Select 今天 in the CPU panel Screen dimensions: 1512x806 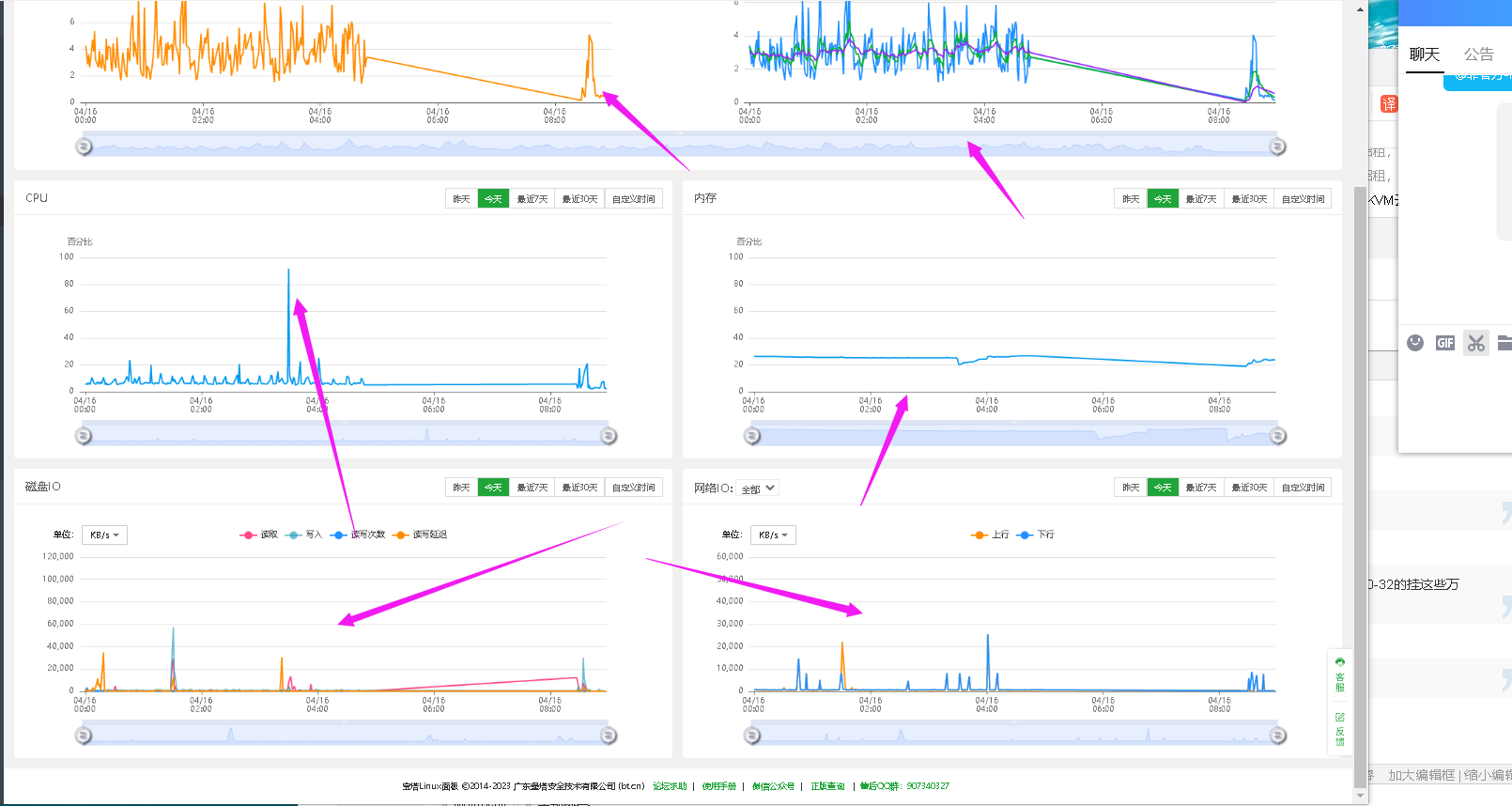[493, 198]
